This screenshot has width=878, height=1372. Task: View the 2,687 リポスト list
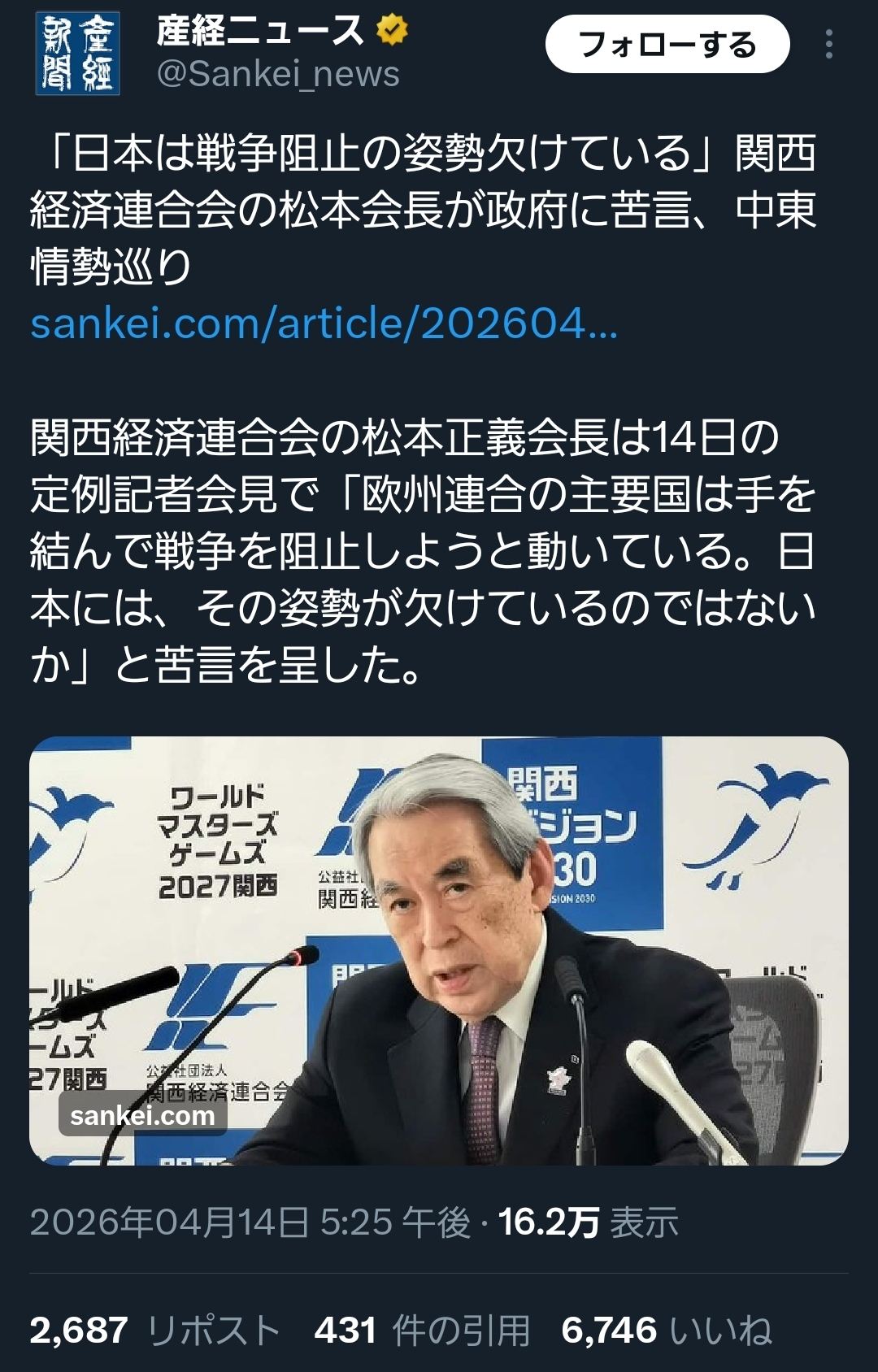click(155, 1331)
